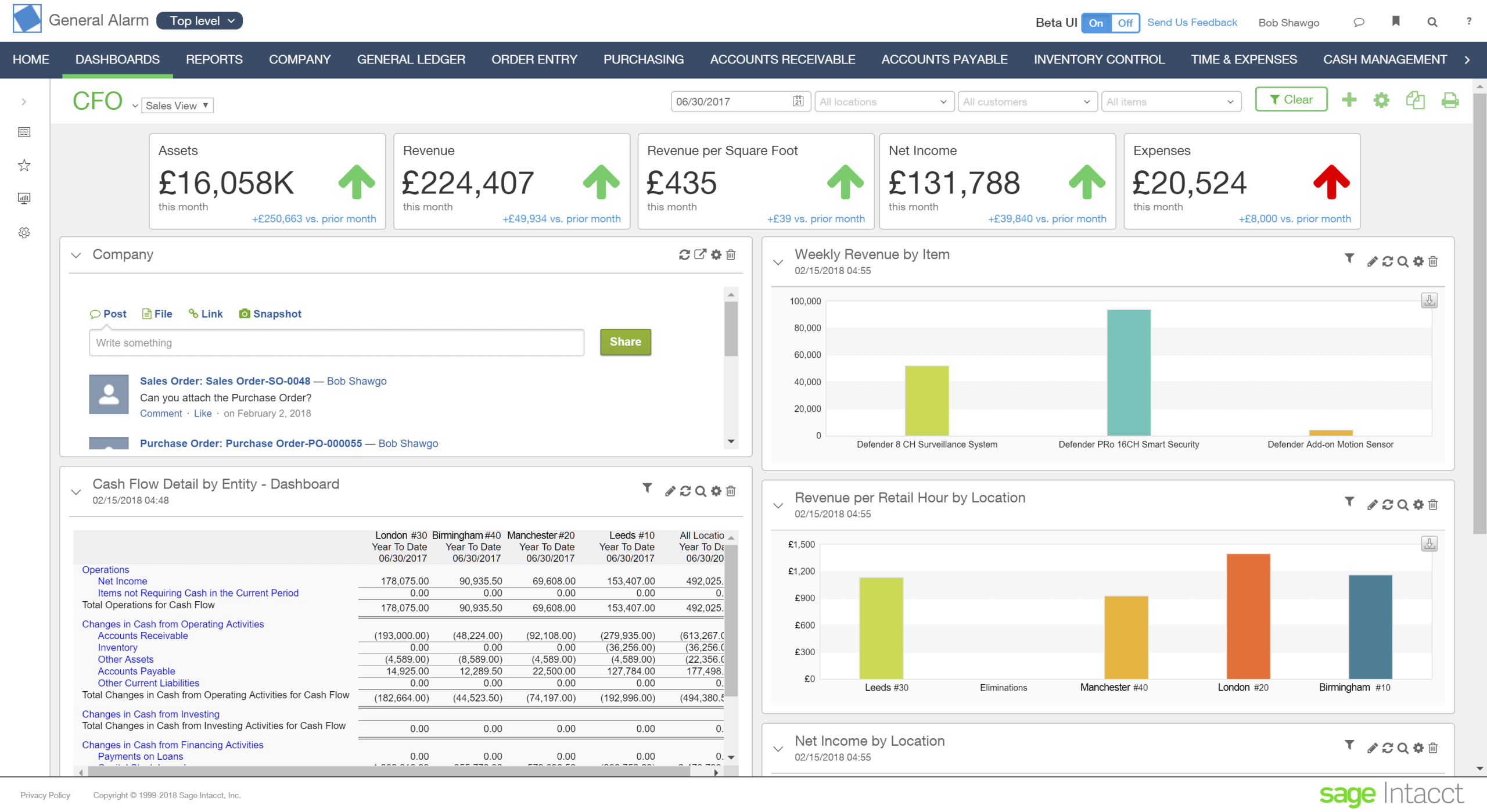Click the Share button
The height and width of the screenshot is (812, 1487).
point(625,342)
